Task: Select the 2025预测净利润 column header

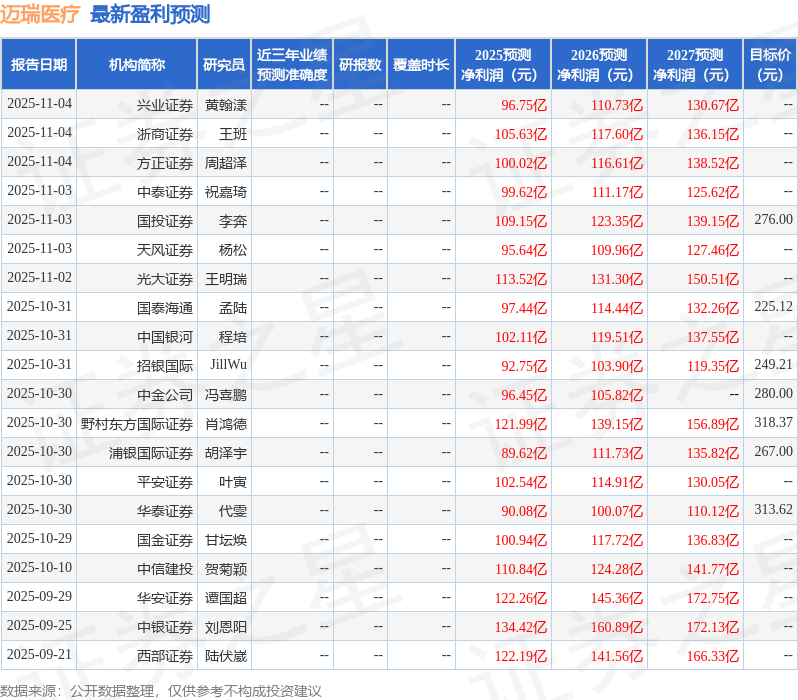Action: click(503, 65)
